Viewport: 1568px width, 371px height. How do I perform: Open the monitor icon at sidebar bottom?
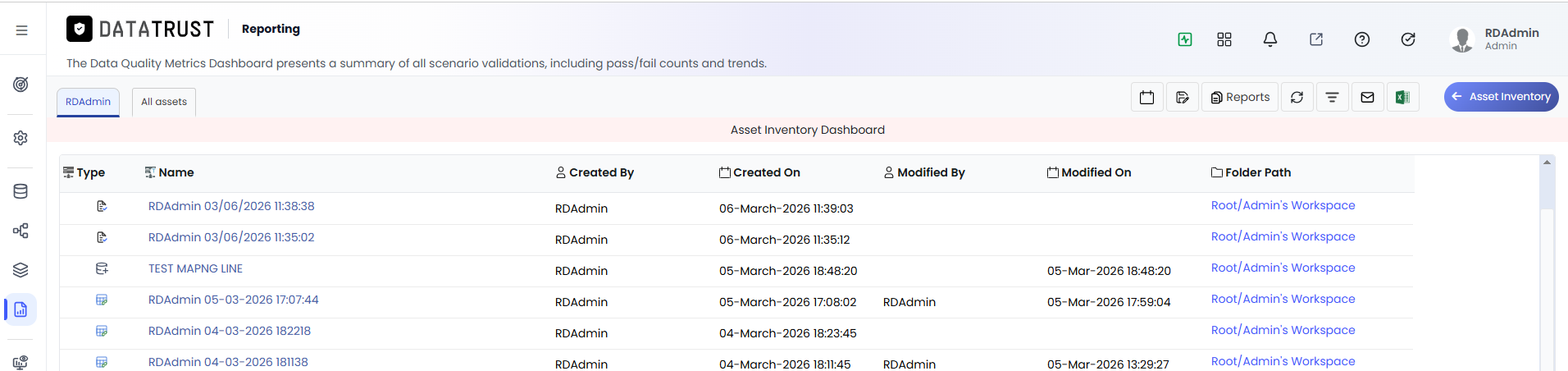(x=21, y=362)
